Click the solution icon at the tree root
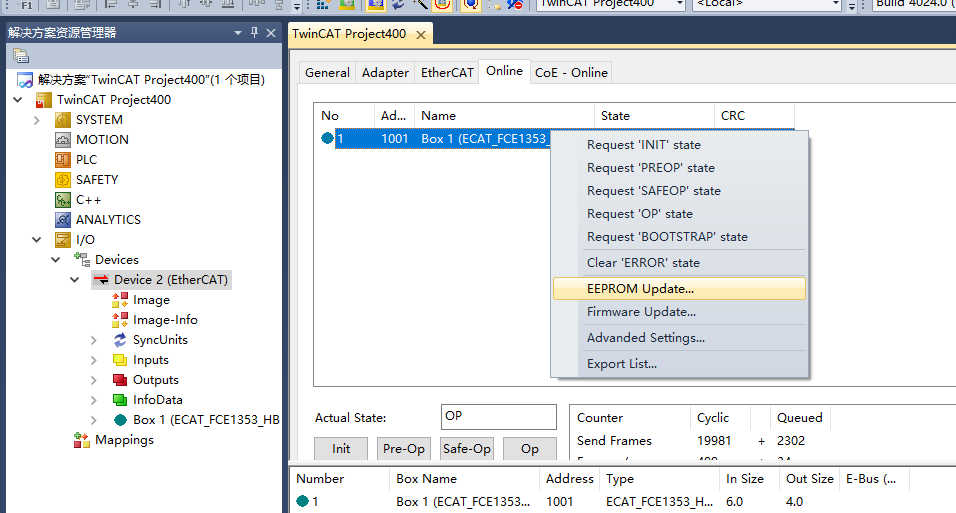Screen dimensions: 956x513 (x=25, y=80)
